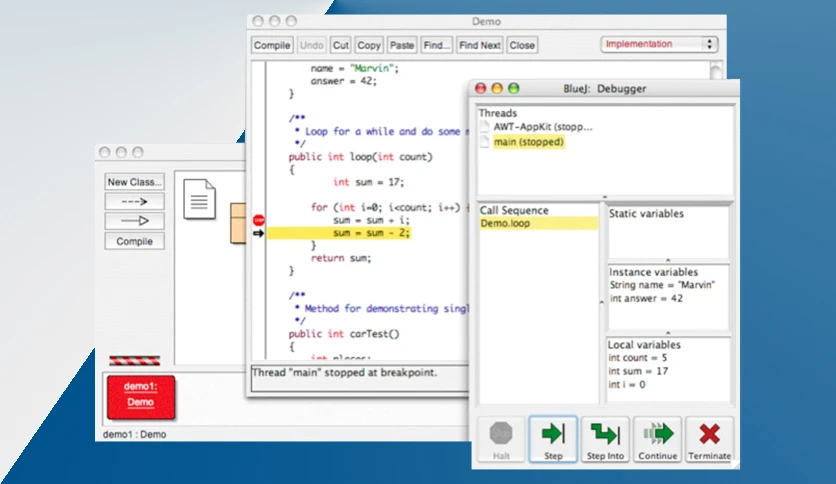This screenshot has width=836, height=484.
Task: Click the Continue green arrows icon
Action: (657, 433)
